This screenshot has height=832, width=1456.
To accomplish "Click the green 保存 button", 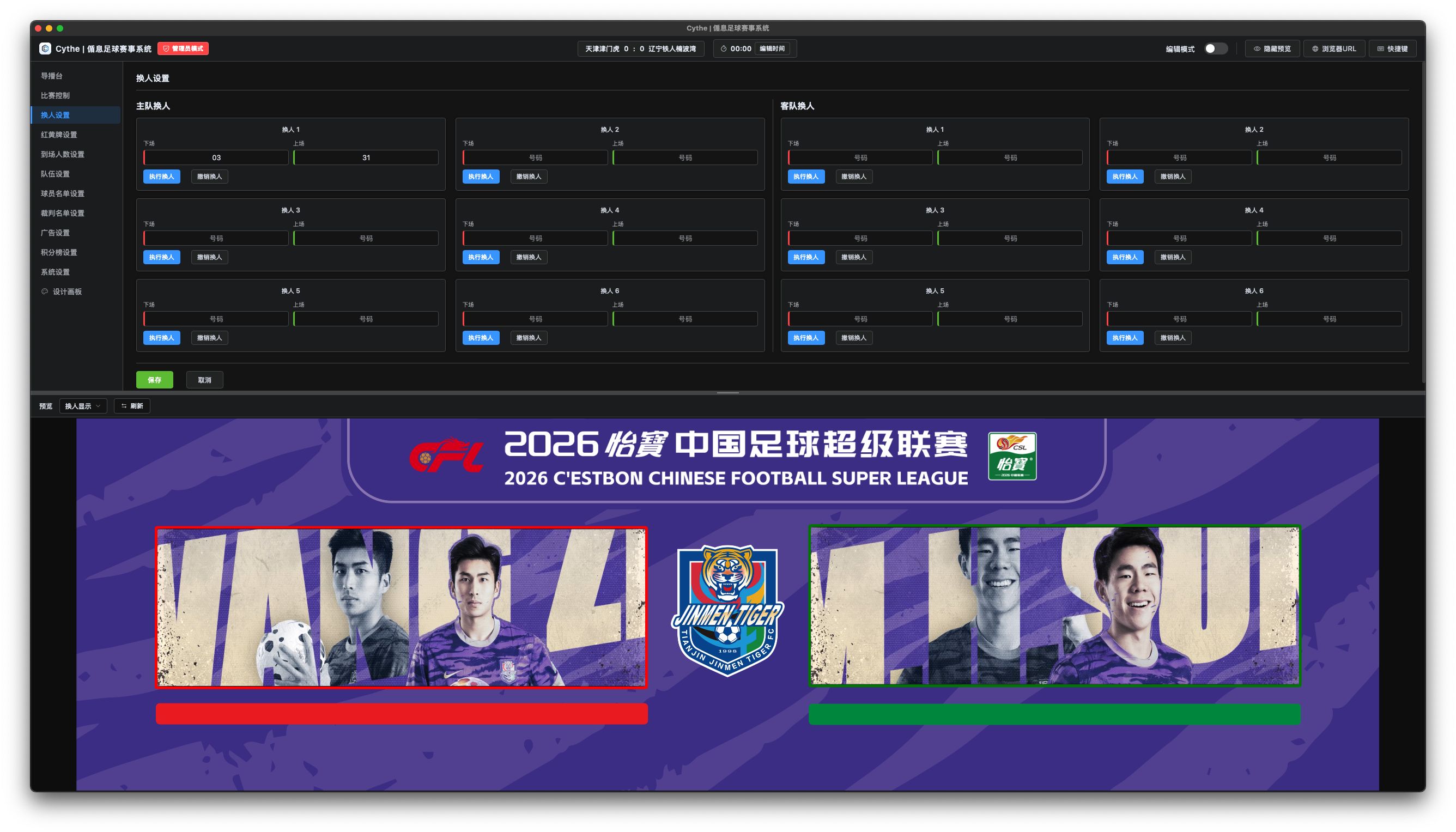I will [155, 380].
